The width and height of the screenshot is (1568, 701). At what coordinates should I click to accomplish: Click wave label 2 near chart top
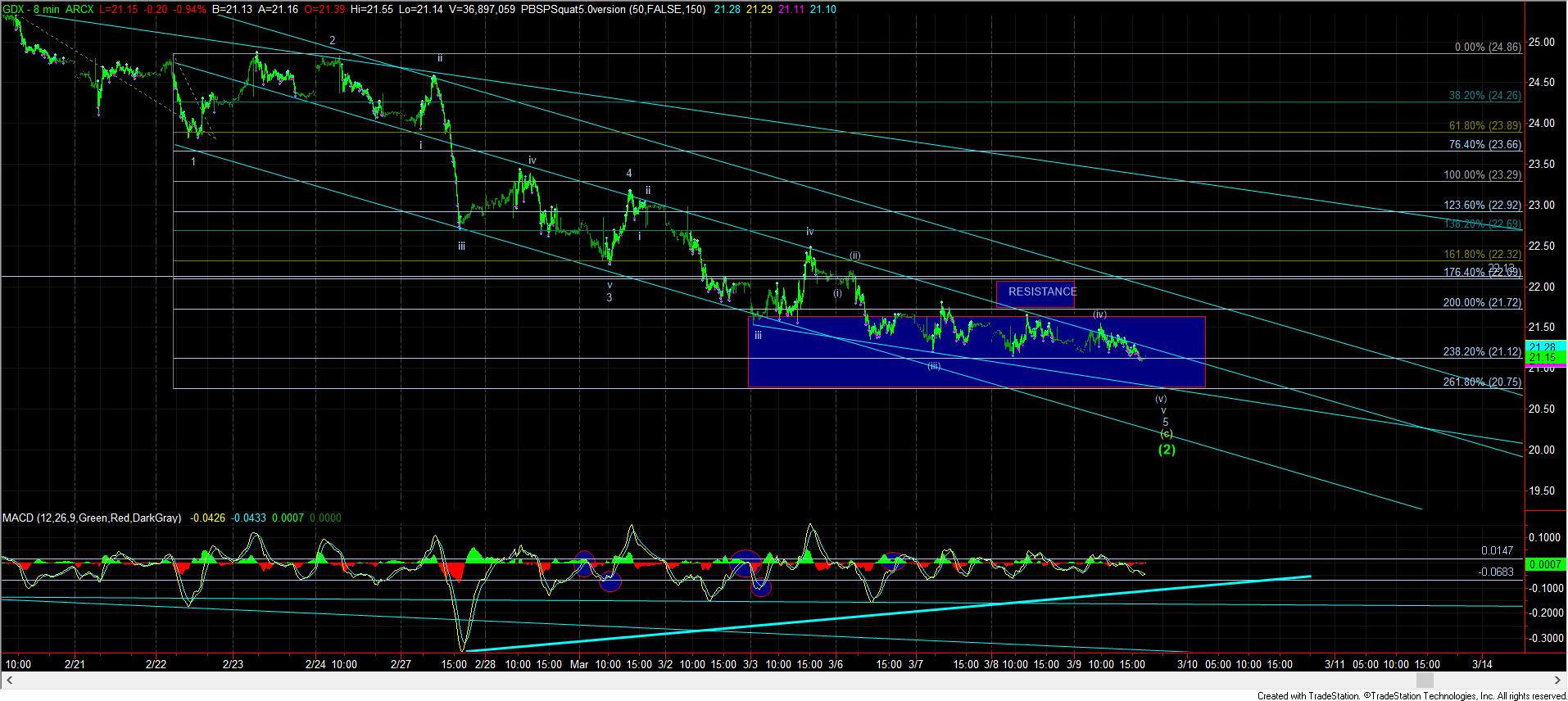pos(333,39)
